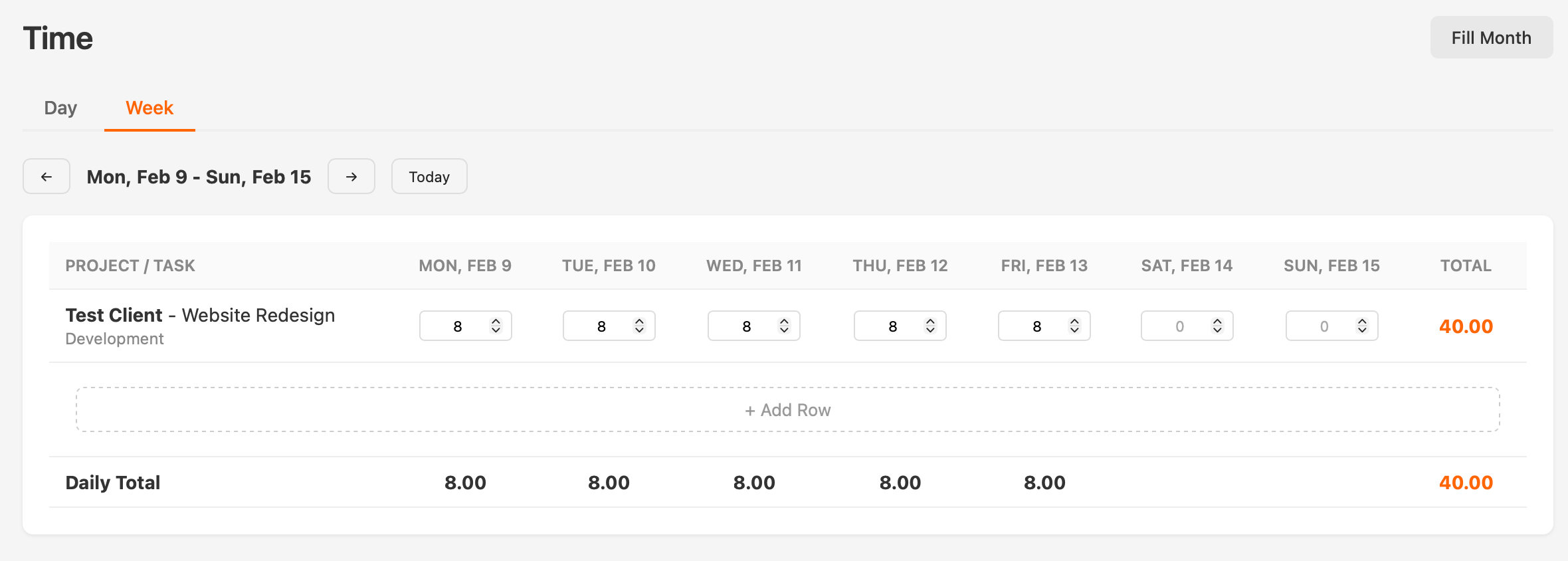Select the Week tab

coord(149,107)
